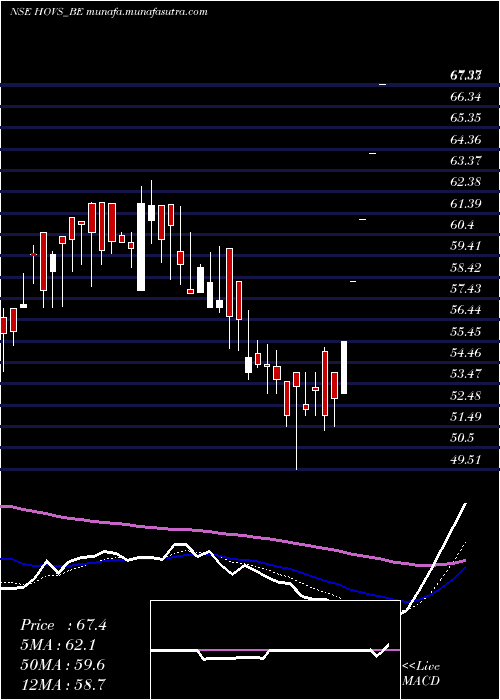
Task: Click the '12MA : 58.7' readout
Action: point(62,684)
